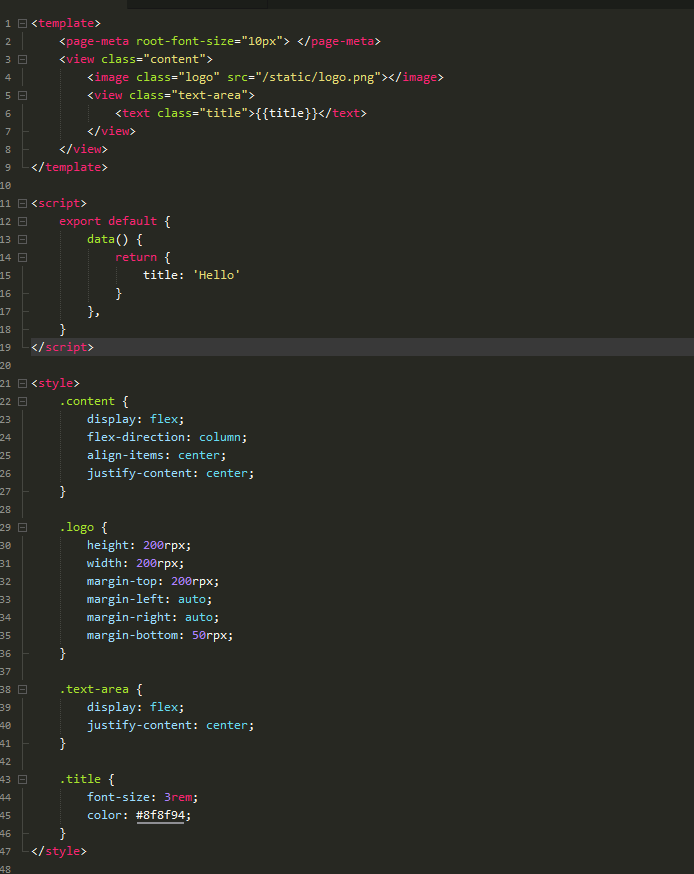This screenshot has height=874, width=694.
Task: Click the return keyword
Action: (135, 258)
